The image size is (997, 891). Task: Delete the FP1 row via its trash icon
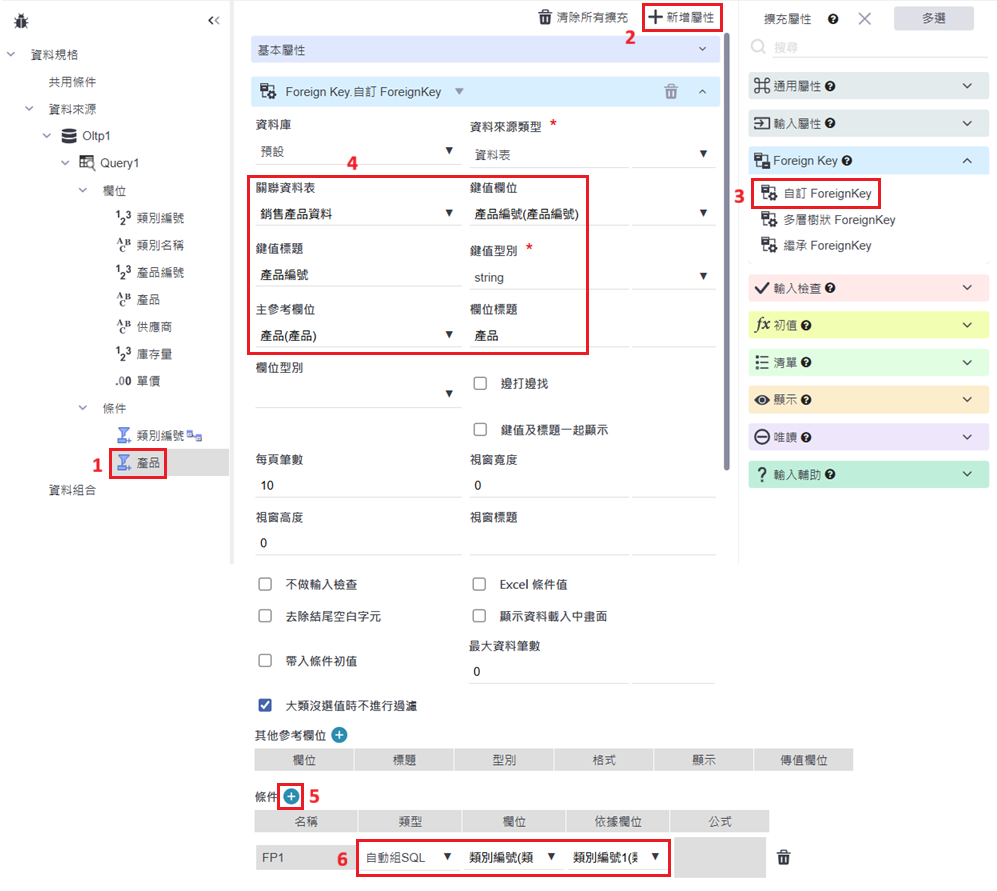point(784,856)
